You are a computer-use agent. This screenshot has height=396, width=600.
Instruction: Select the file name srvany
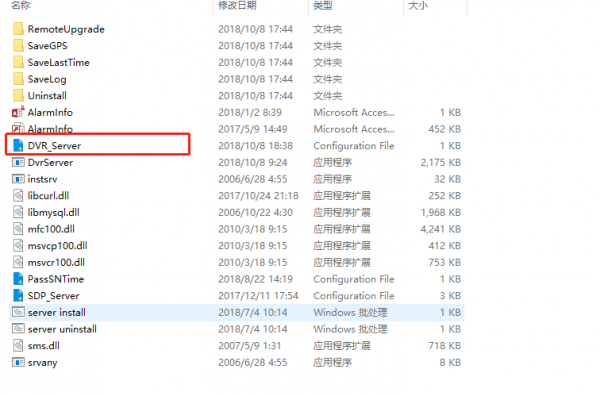(42, 362)
